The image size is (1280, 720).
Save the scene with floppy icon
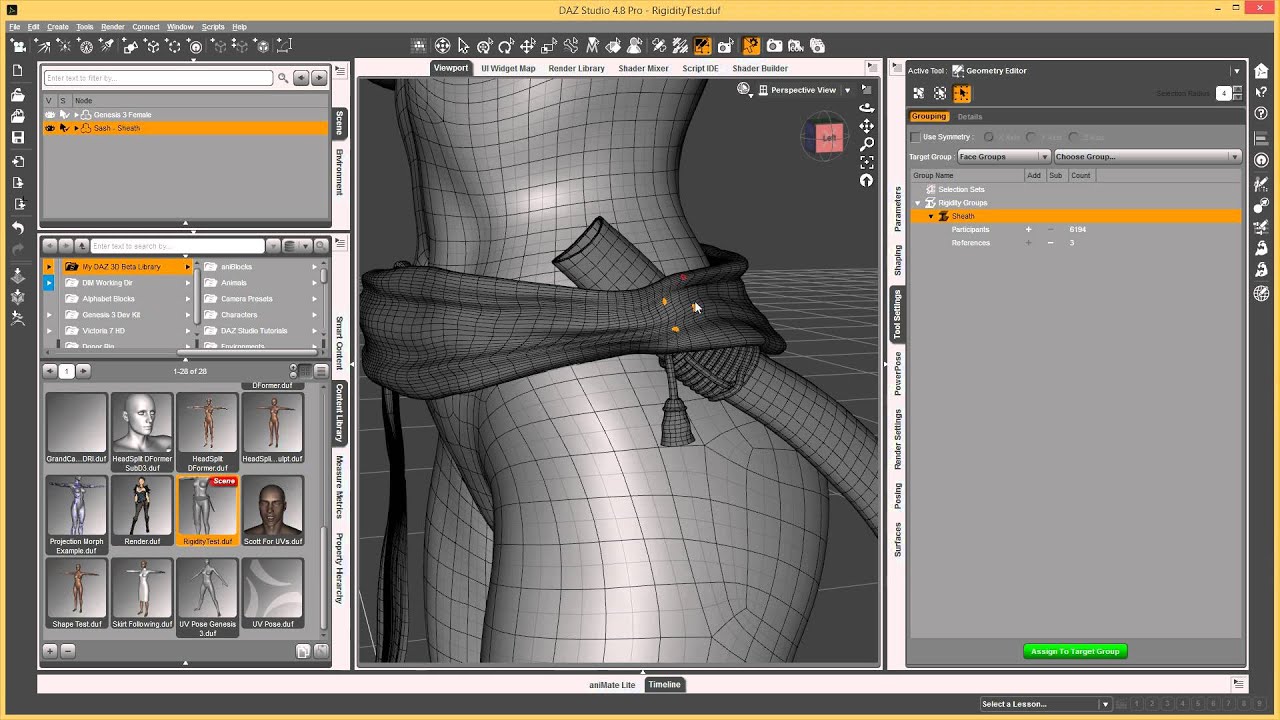17,137
